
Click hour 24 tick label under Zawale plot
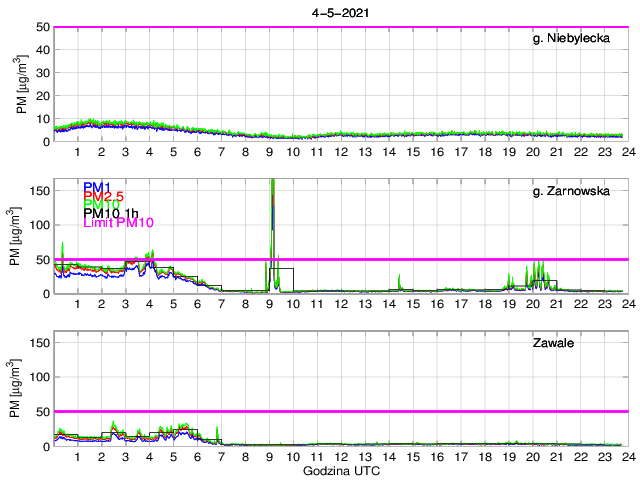click(x=629, y=457)
